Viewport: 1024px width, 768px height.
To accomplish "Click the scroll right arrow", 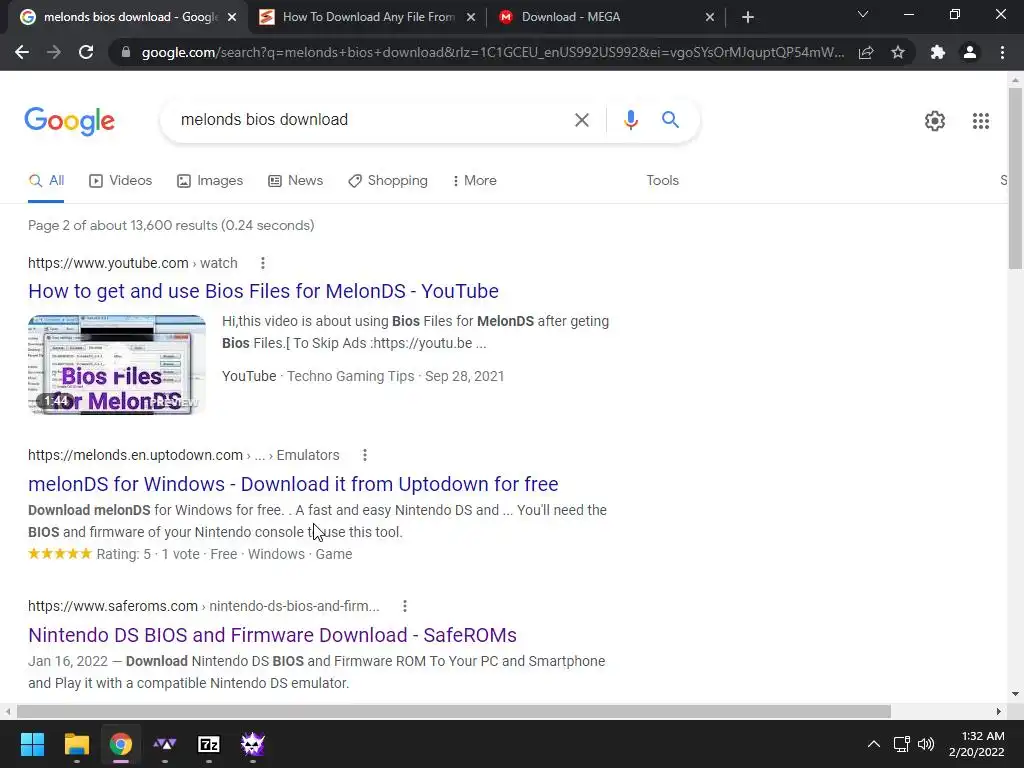I will 999,711.
